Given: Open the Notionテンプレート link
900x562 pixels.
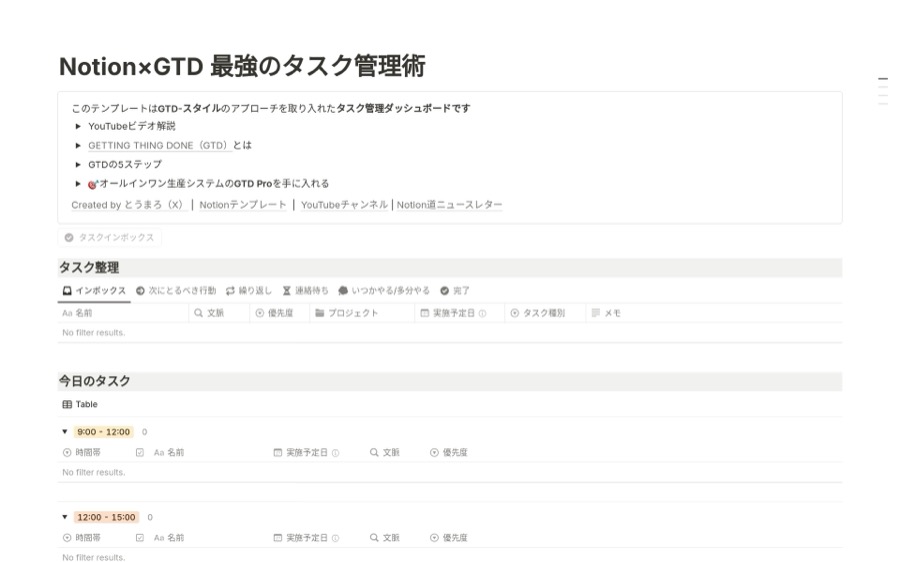Looking at the screenshot, I should click(x=243, y=205).
